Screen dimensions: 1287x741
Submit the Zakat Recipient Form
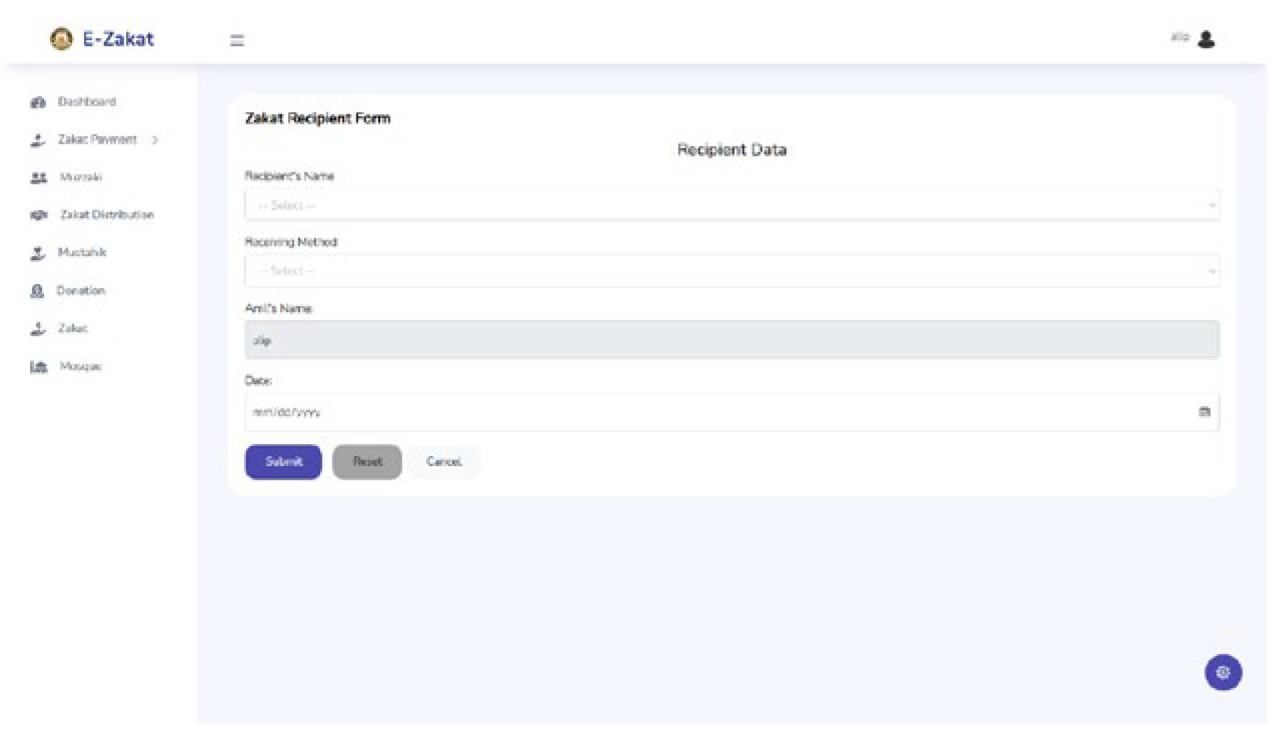282,461
